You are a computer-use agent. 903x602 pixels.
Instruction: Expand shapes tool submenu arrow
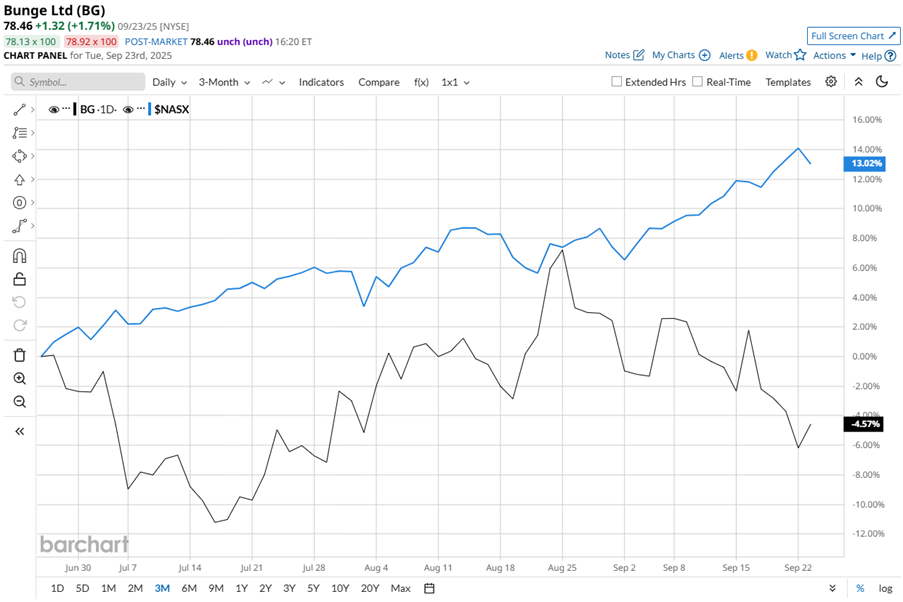tap(32, 156)
